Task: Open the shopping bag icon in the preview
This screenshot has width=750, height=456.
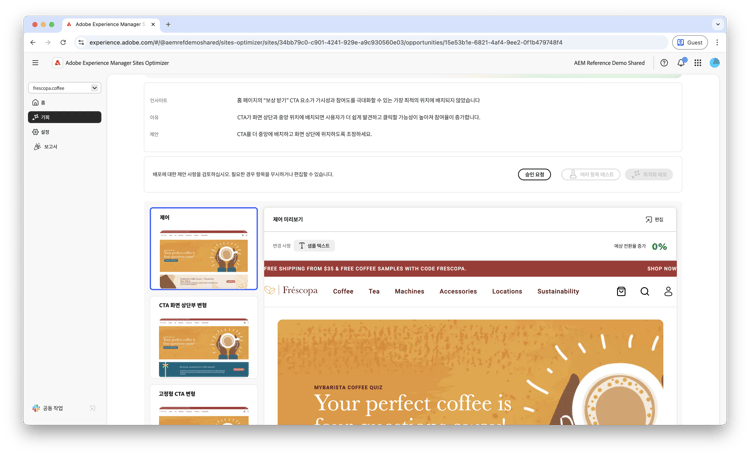Action: click(621, 291)
